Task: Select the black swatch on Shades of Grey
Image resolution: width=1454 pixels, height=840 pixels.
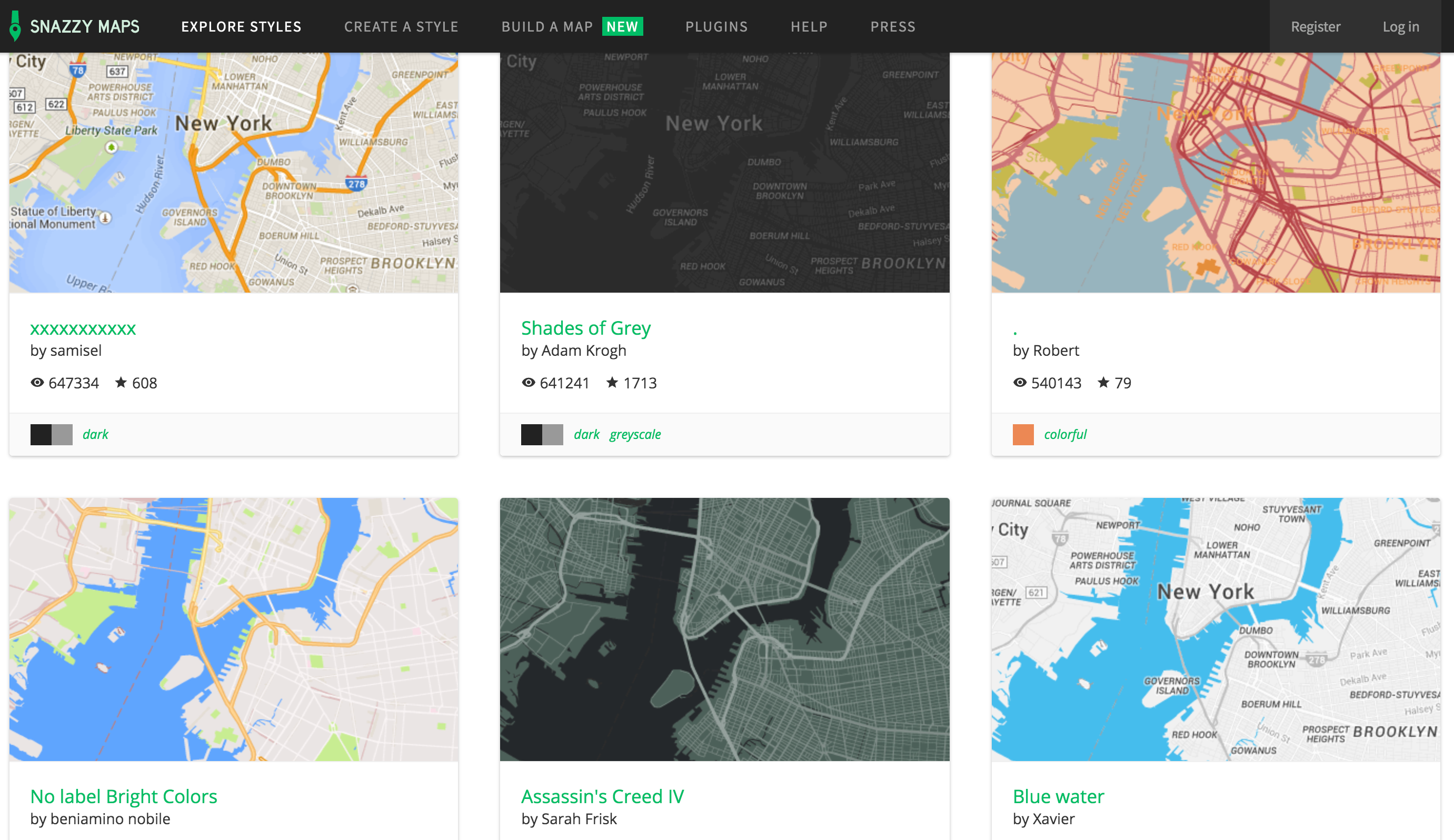Action: tap(531, 434)
